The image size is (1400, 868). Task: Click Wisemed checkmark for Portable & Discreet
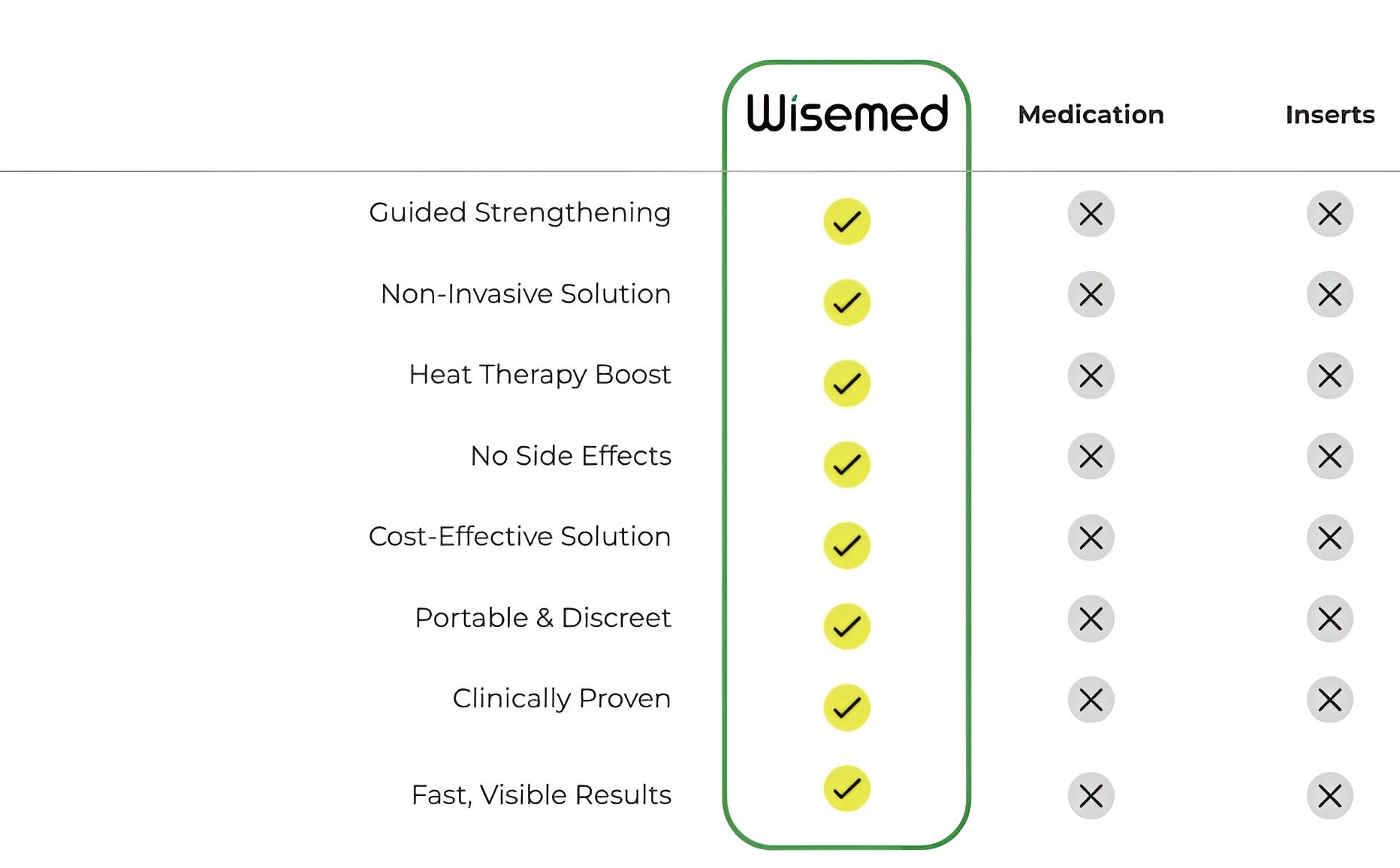point(846,626)
